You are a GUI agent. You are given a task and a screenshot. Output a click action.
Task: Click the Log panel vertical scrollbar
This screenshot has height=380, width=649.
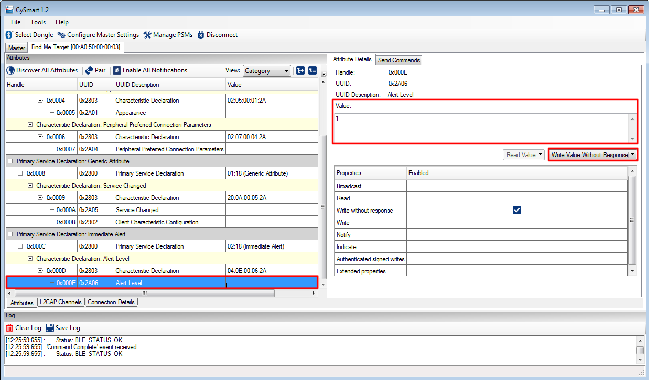click(640, 350)
